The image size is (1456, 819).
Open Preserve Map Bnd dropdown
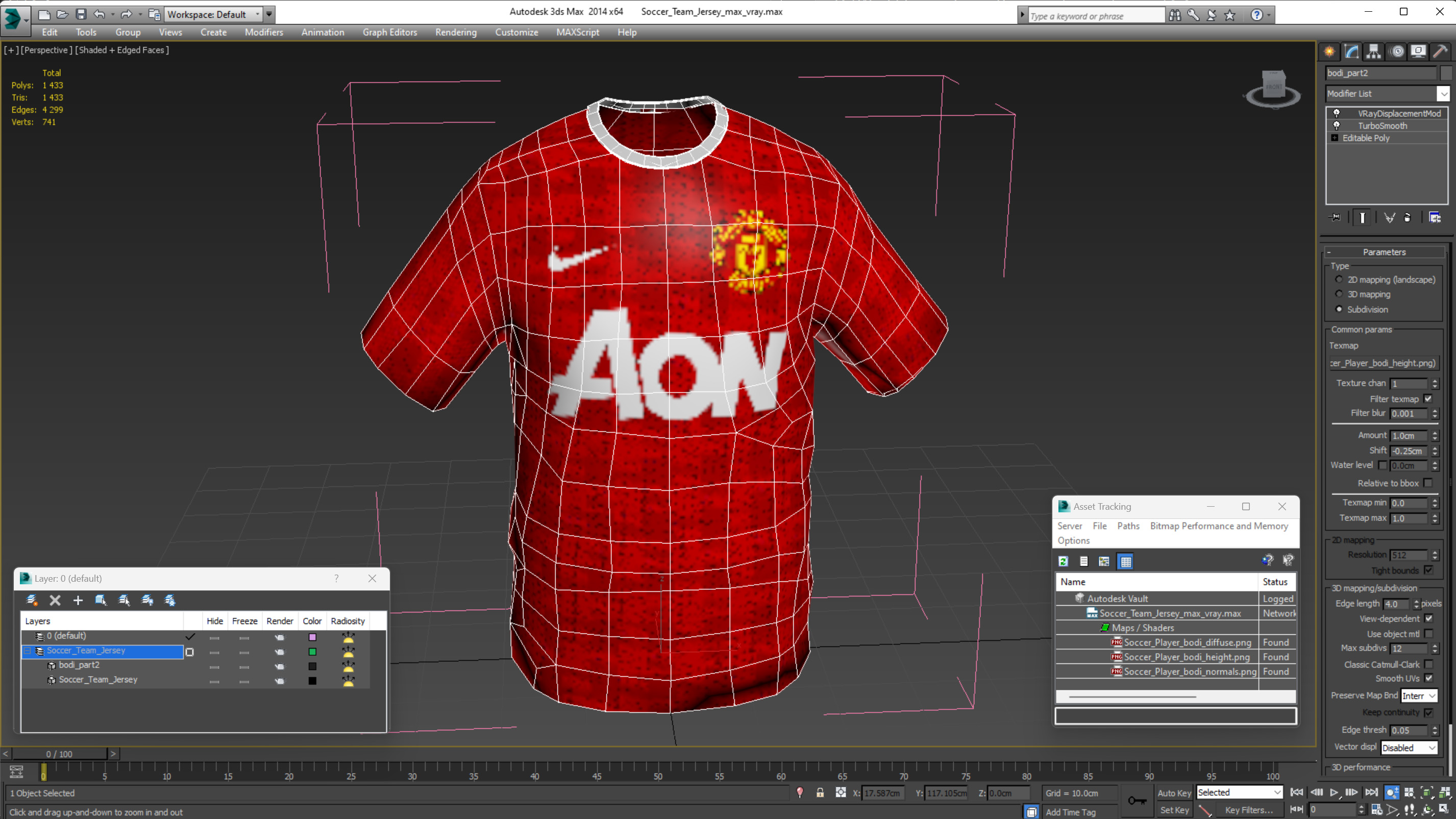point(1419,696)
